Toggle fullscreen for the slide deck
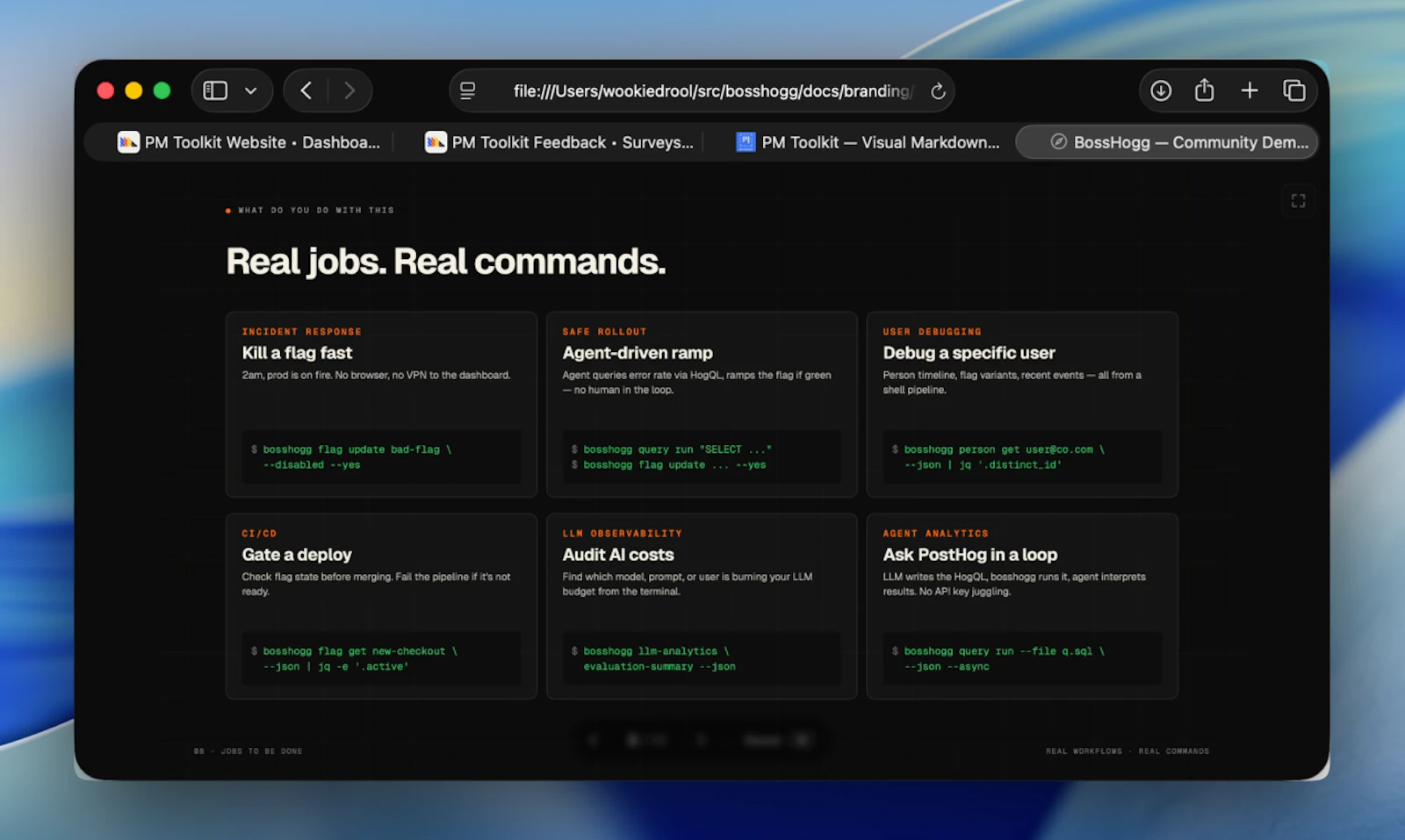 (x=1298, y=201)
